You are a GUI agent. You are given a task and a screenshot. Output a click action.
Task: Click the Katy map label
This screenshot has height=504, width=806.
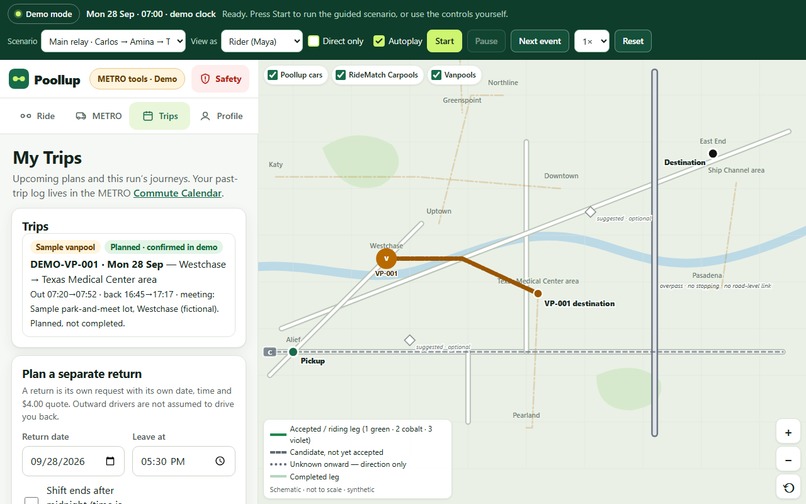point(276,165)
